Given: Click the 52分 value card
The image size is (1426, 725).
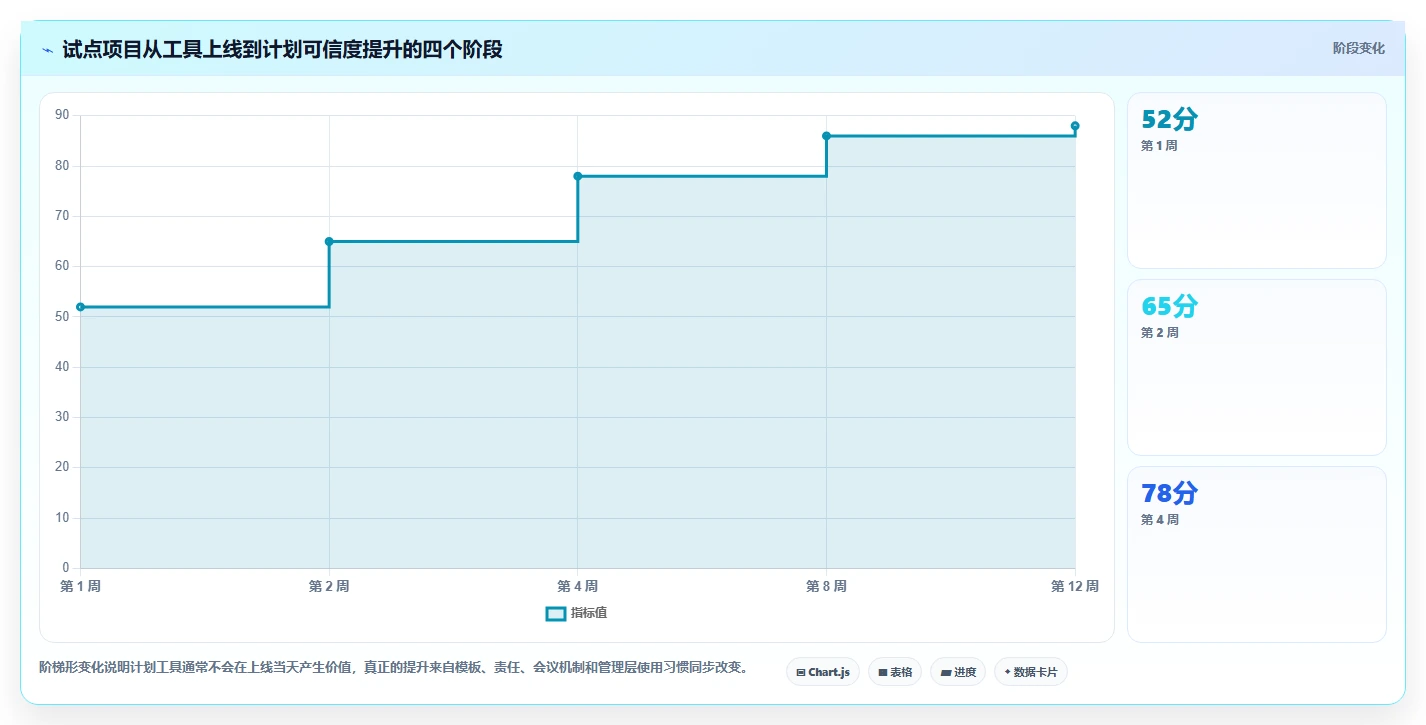Looking at the screenshot, I should 1256,180.
